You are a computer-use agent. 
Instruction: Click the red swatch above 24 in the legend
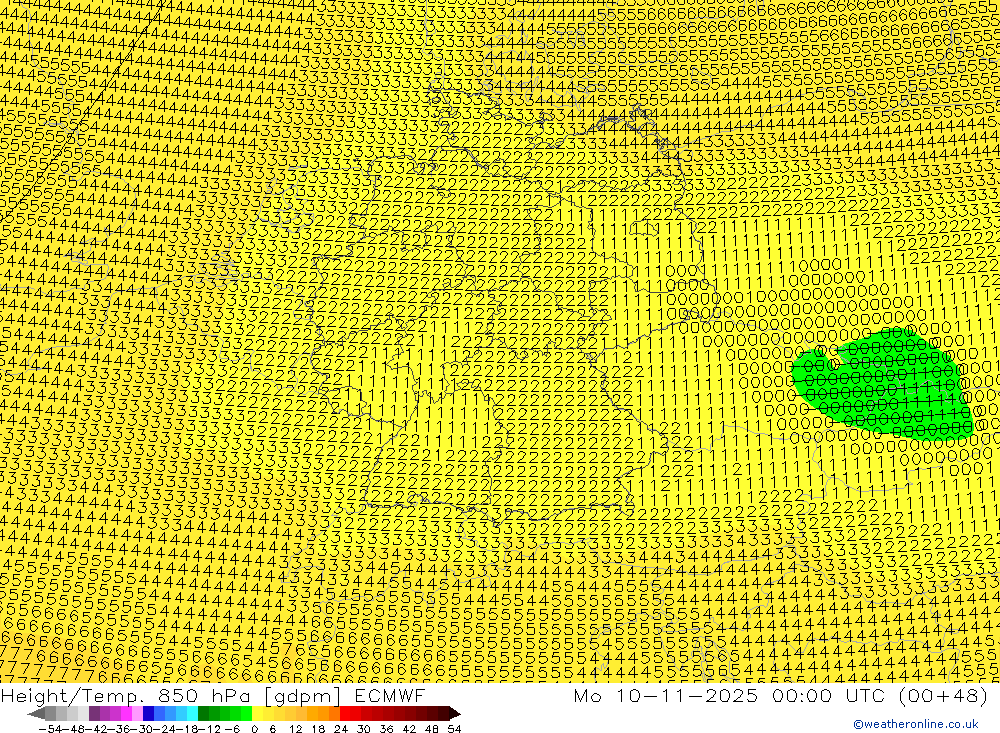tap(345, 714)
